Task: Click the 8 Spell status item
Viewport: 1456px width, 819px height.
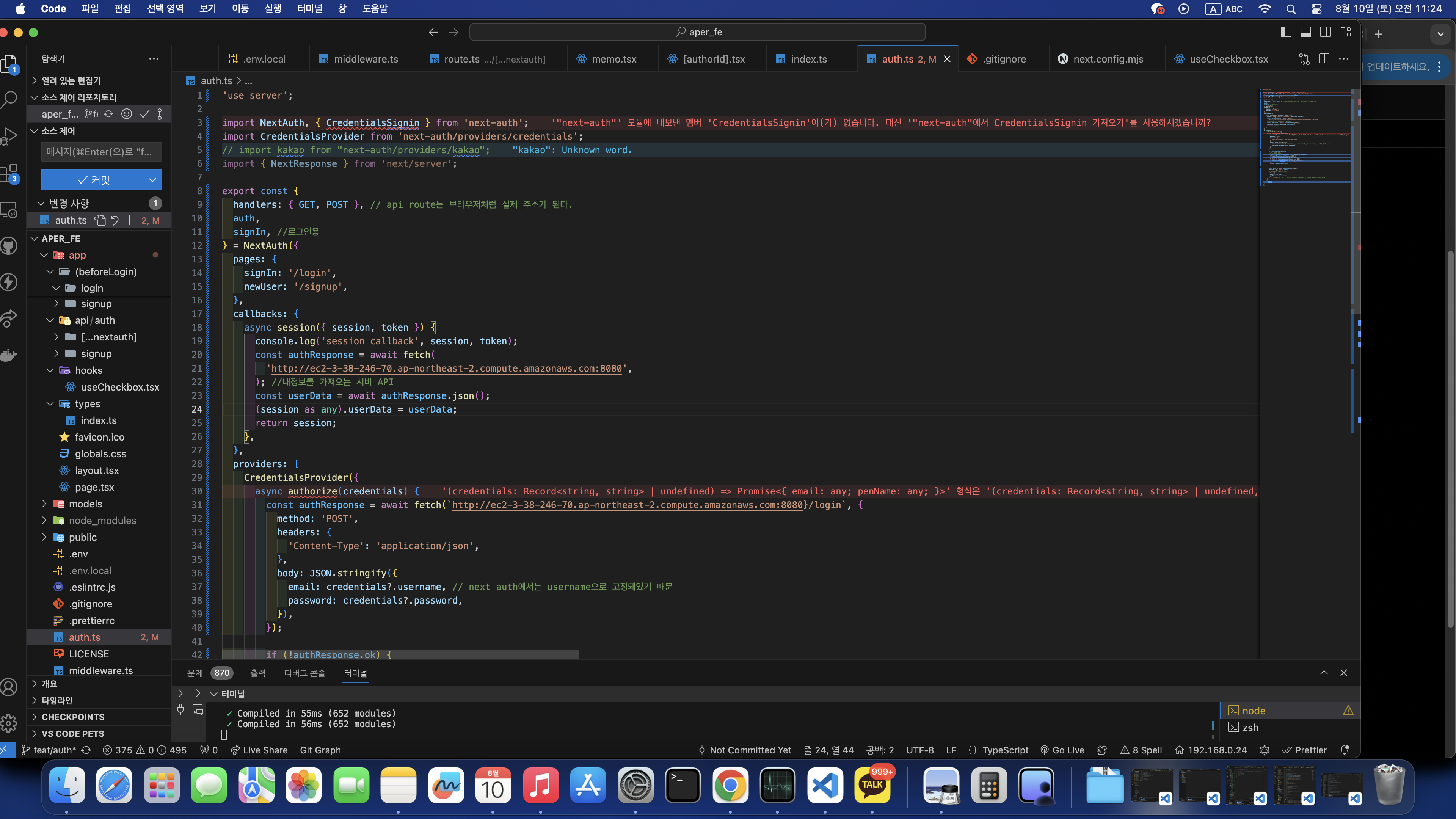Action: pyautogui.click(x=1141, y=750)
